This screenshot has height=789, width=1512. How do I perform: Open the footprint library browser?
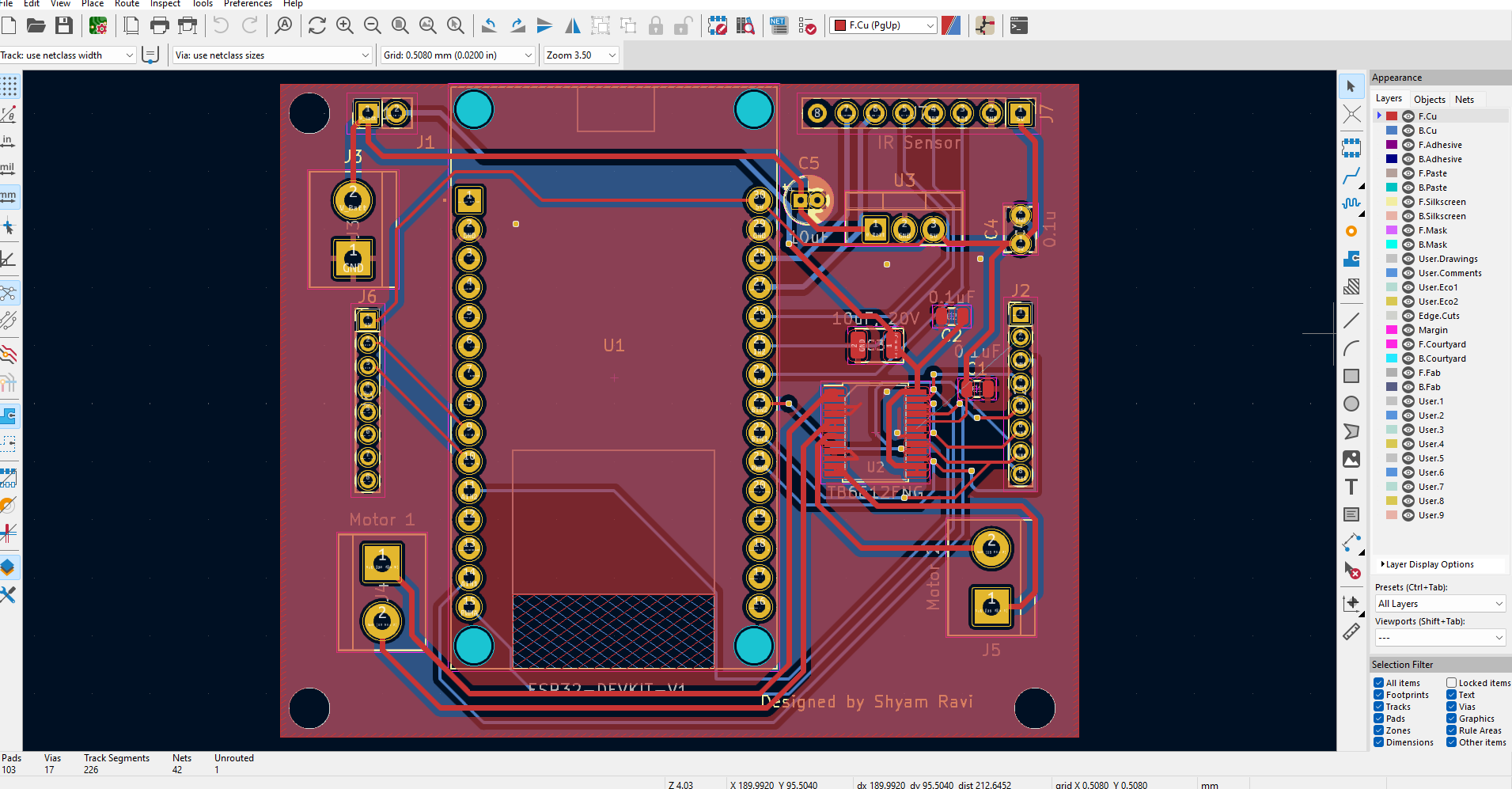(747, 25)
